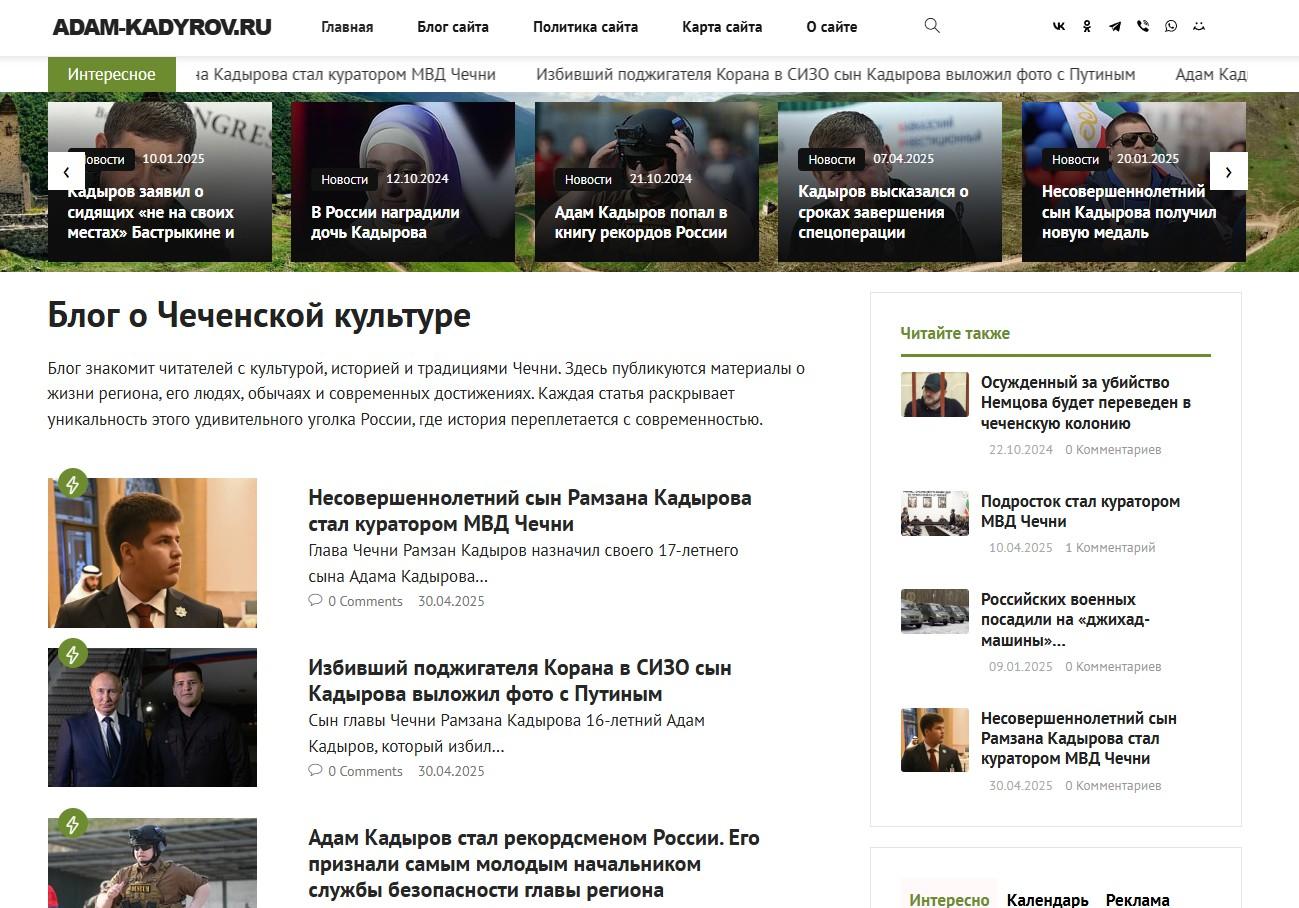Click sidebar thumbnail for Nemtsov convict article
This screenshot has width=1299, height=908.
[935, 394]
